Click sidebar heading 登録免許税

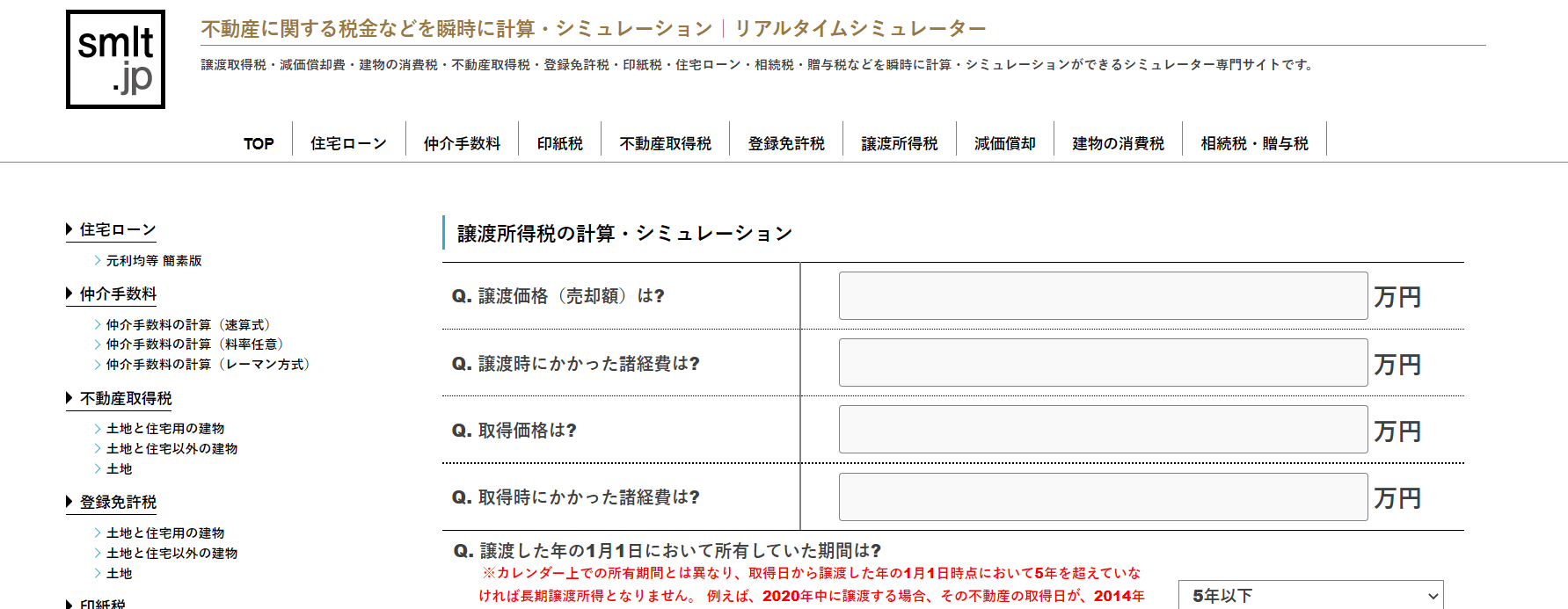[x=118, y=502]
